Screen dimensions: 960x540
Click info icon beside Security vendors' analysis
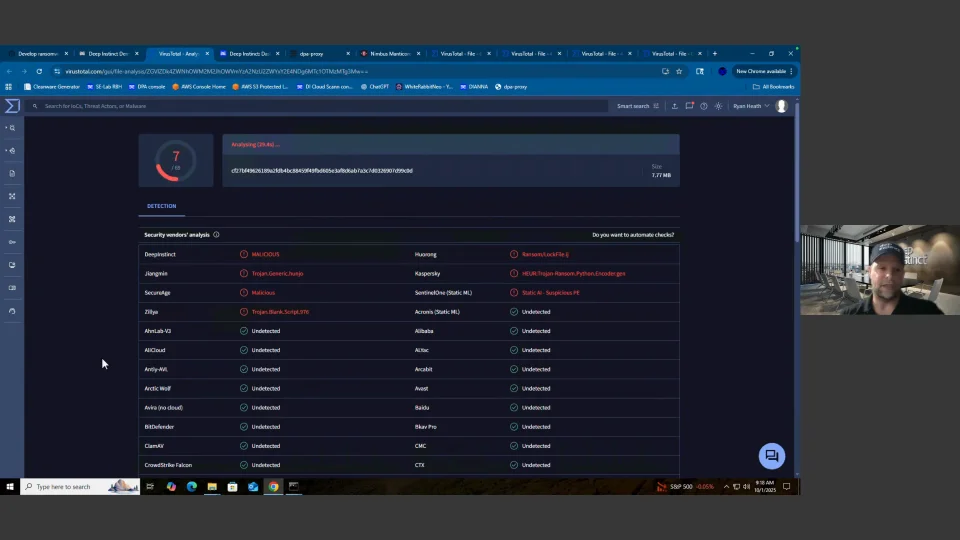pos(216,234)
